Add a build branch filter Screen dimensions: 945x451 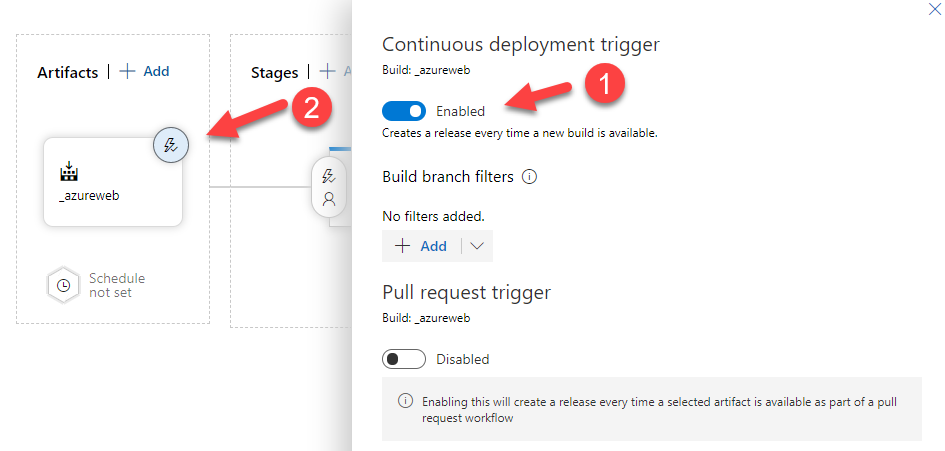point(421,246)
